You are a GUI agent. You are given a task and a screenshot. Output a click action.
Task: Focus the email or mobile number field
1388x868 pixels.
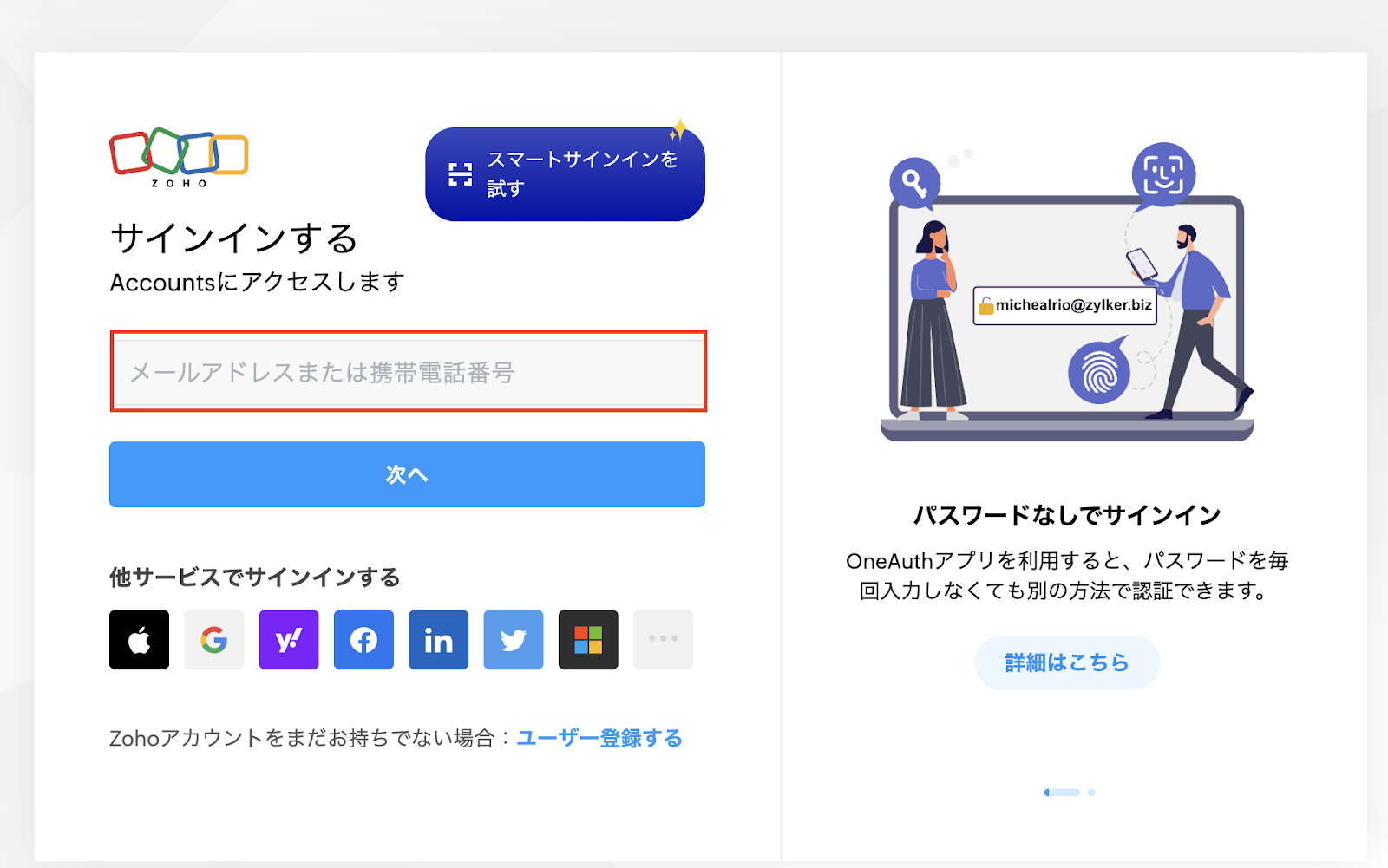pyautogui.click(x=409, y=373)
